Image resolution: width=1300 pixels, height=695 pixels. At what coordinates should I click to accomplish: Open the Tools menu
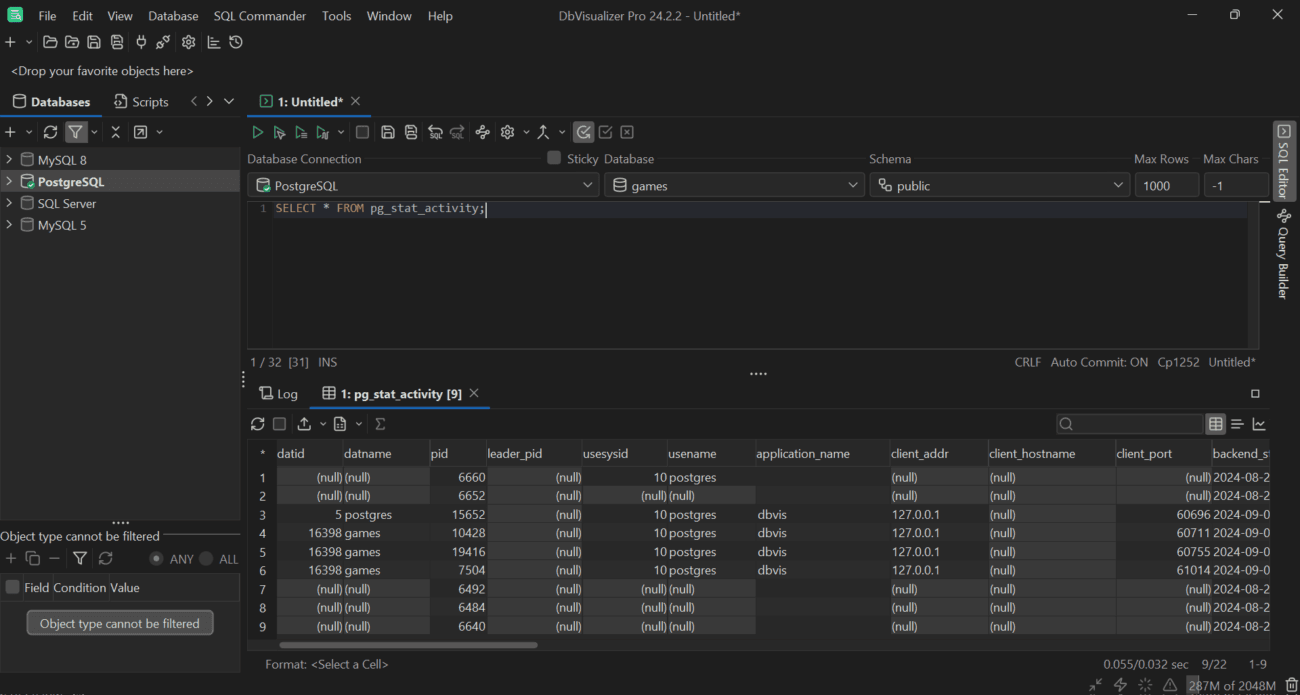[x=336, y=16]
